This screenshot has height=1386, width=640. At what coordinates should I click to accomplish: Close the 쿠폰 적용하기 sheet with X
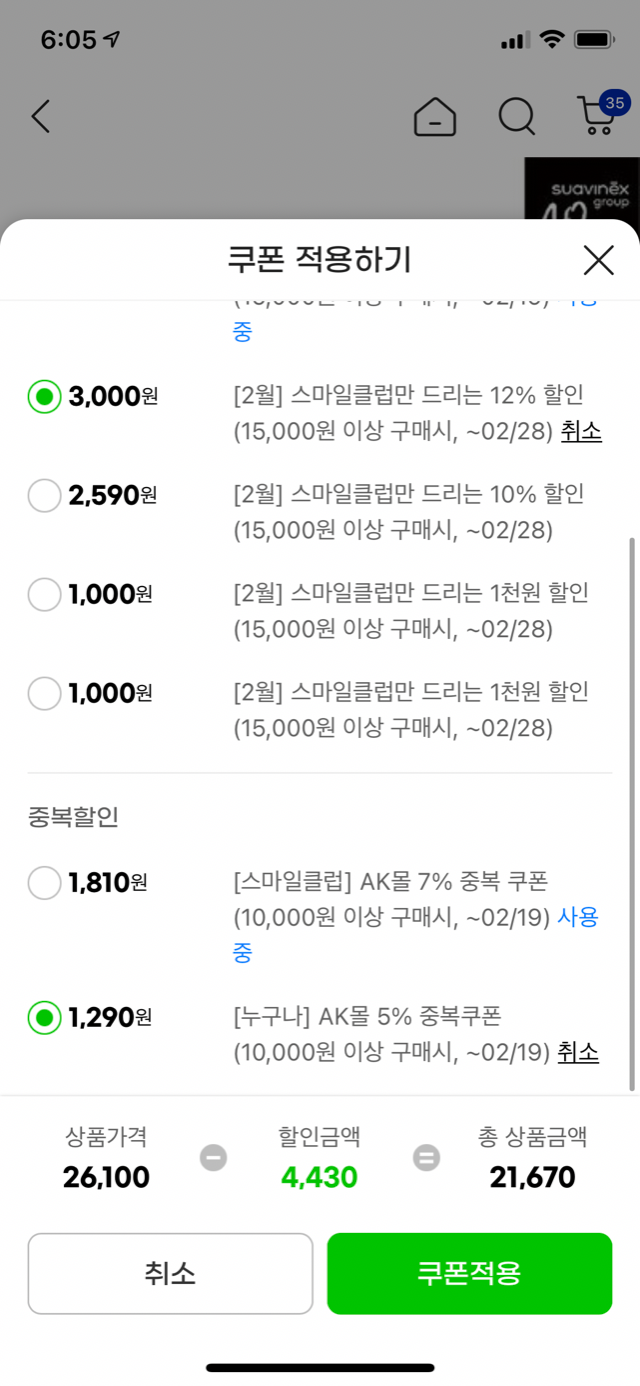coord(598,260)
